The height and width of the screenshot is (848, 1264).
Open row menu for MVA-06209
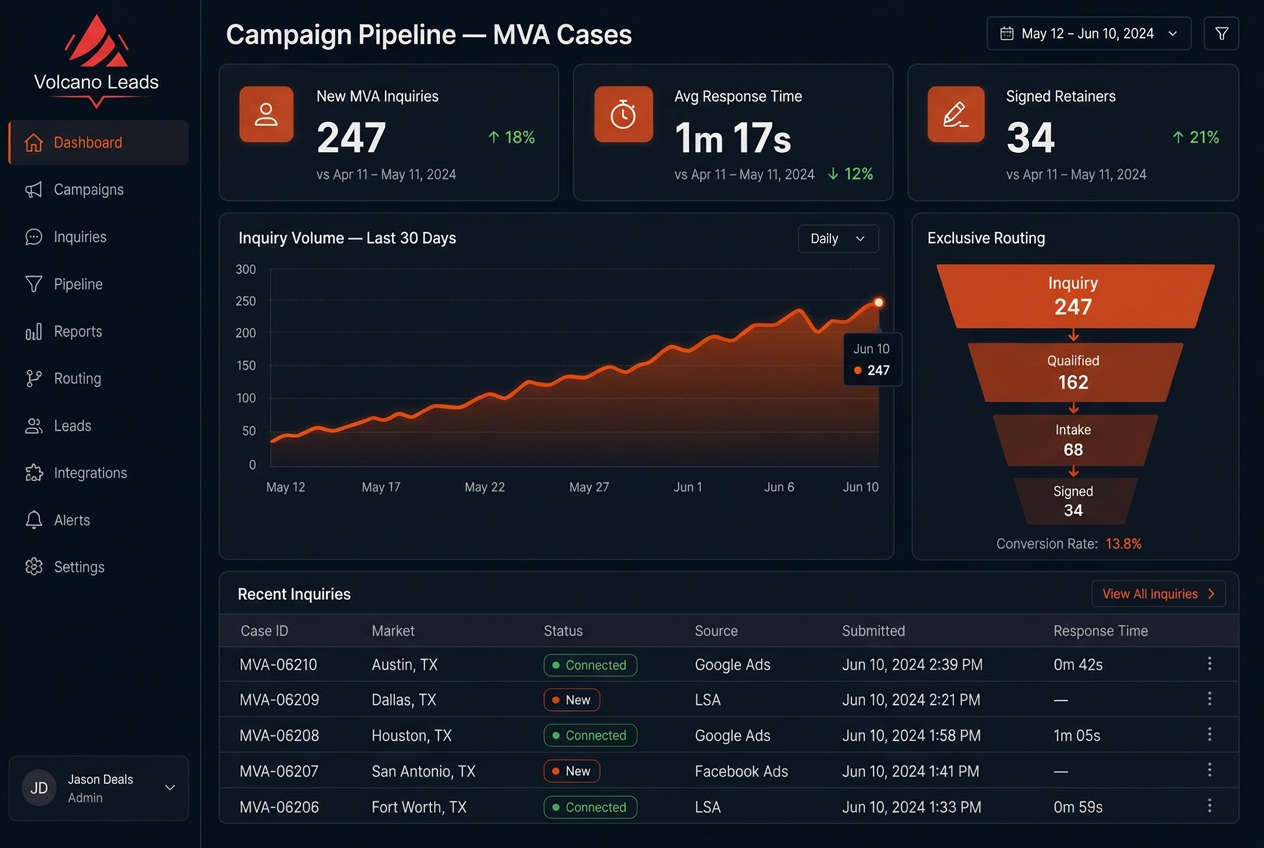(x=1210, y=699)
